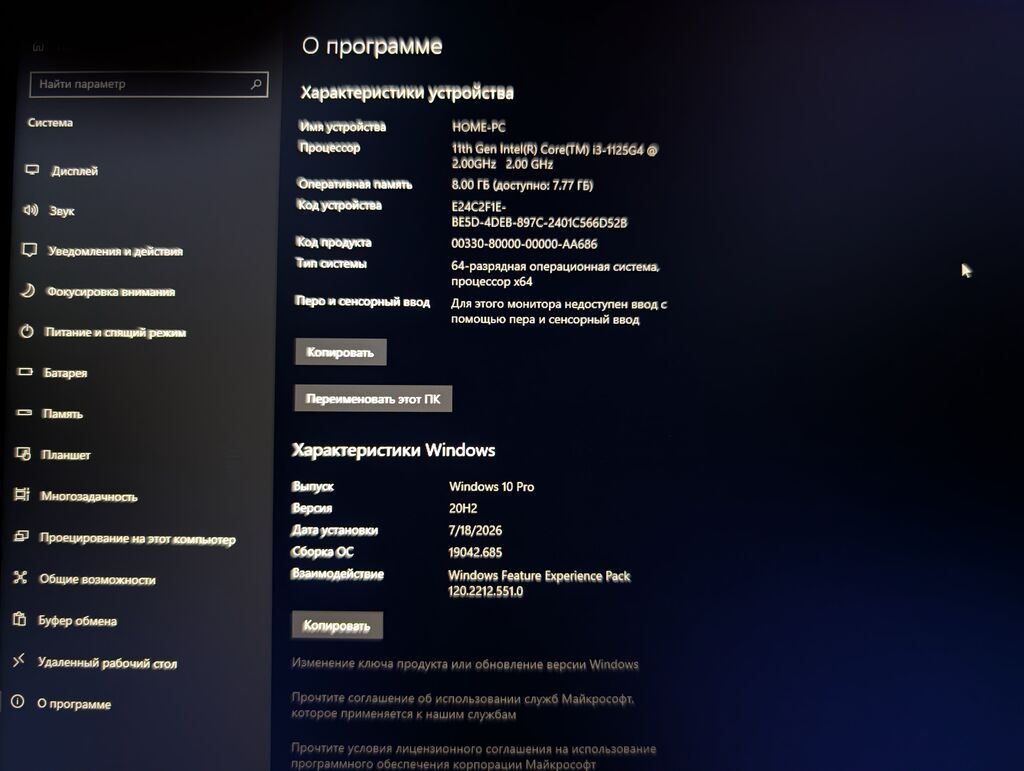The height and width of the screenshot is (771, 1024).
Task: Click the Sound speaker icon
Action: click(31, 210)
